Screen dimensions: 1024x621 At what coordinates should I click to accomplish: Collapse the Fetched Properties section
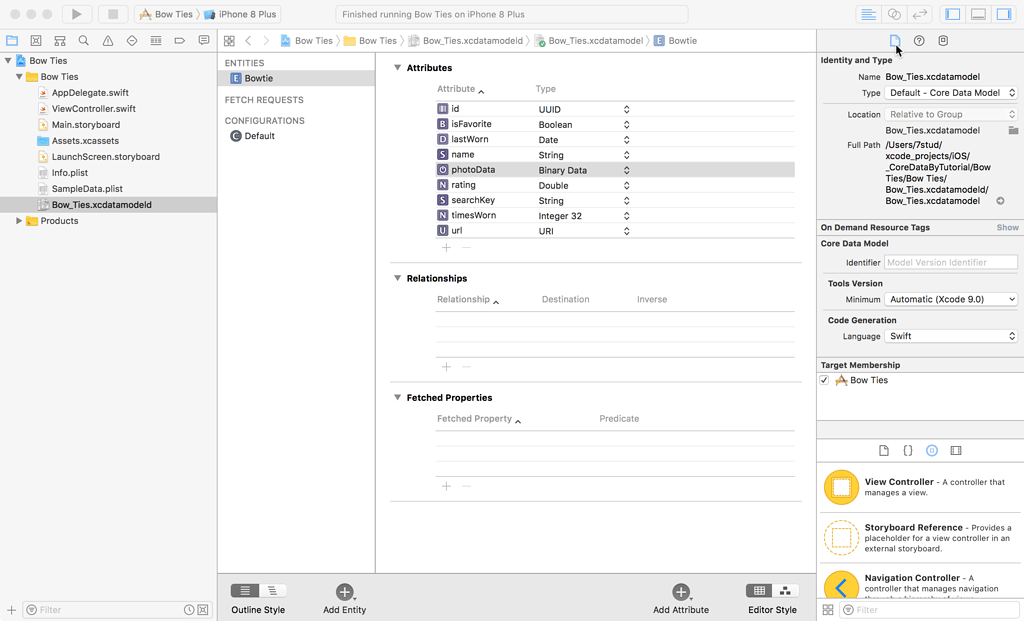click(397, 397)
